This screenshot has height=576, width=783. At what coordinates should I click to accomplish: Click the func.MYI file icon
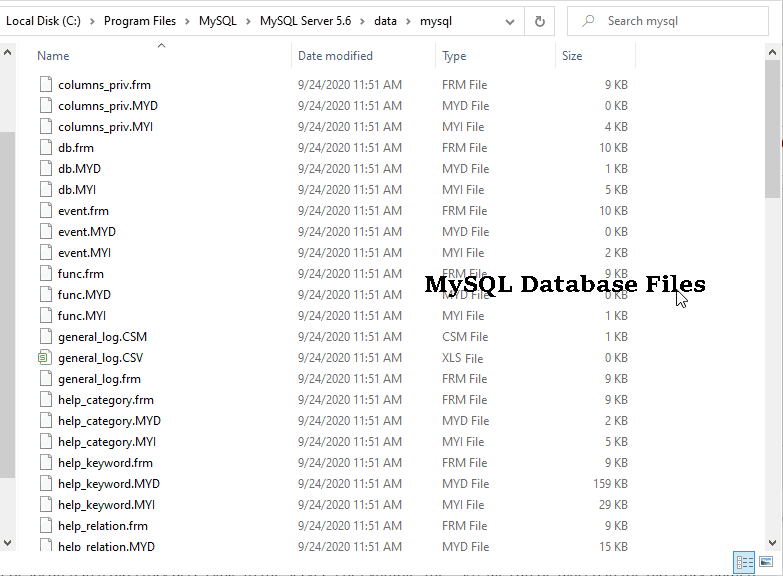(45, 316)
